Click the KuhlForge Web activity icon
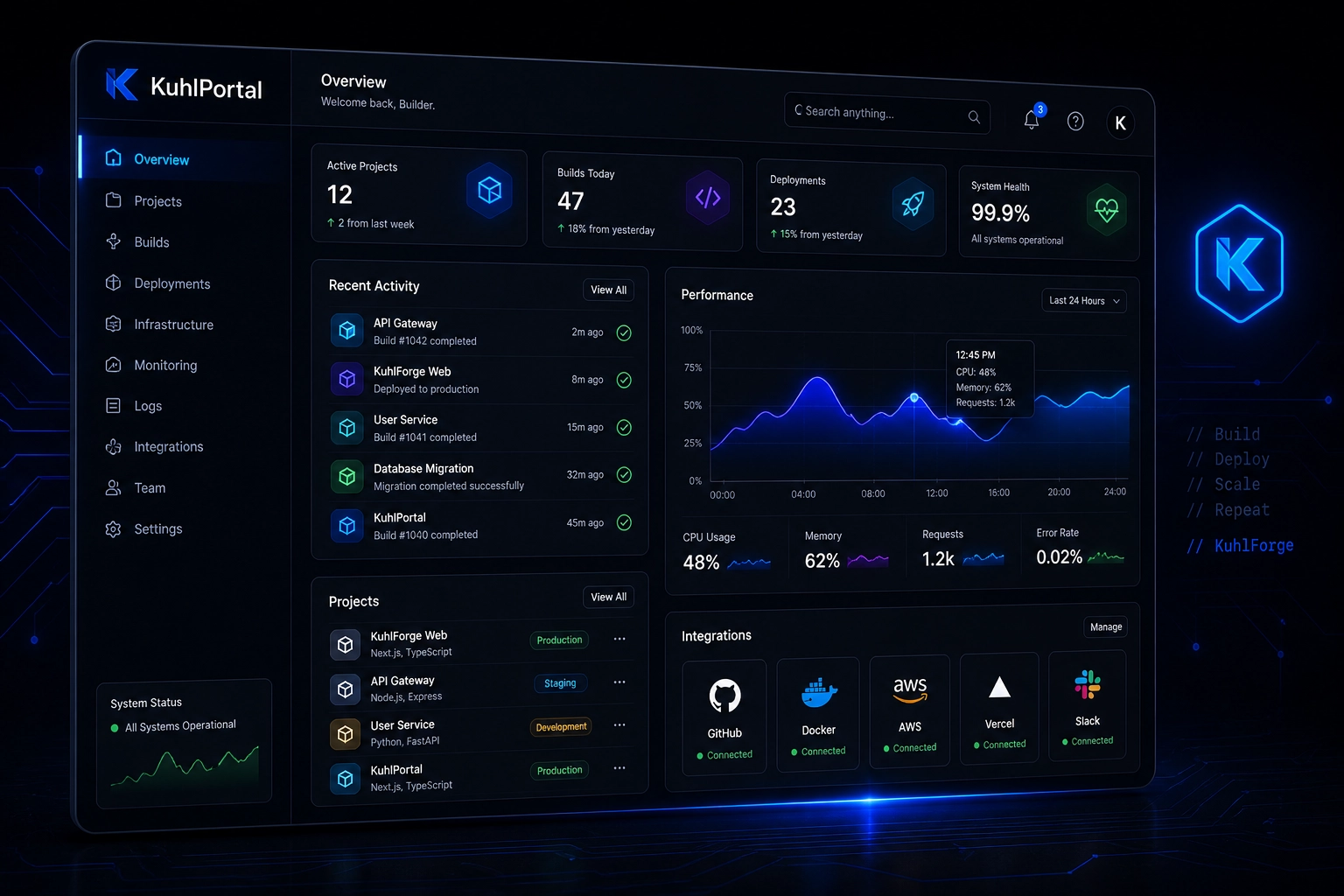Screen dimensions: 1344x896 [x=347, y=379]
